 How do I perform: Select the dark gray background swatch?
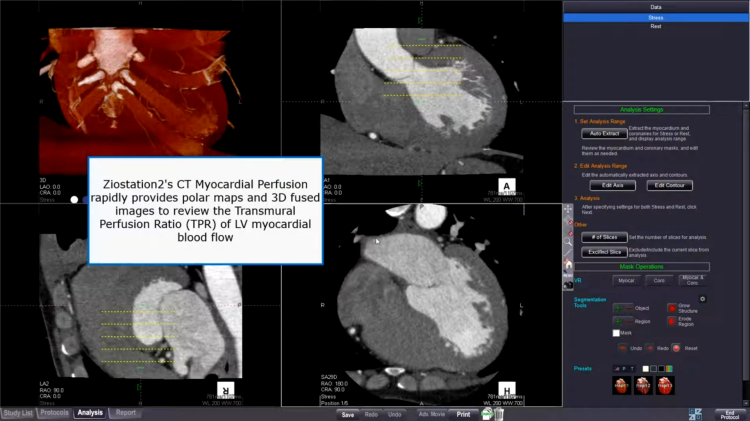pyautogui.click(x=653, y=369)
